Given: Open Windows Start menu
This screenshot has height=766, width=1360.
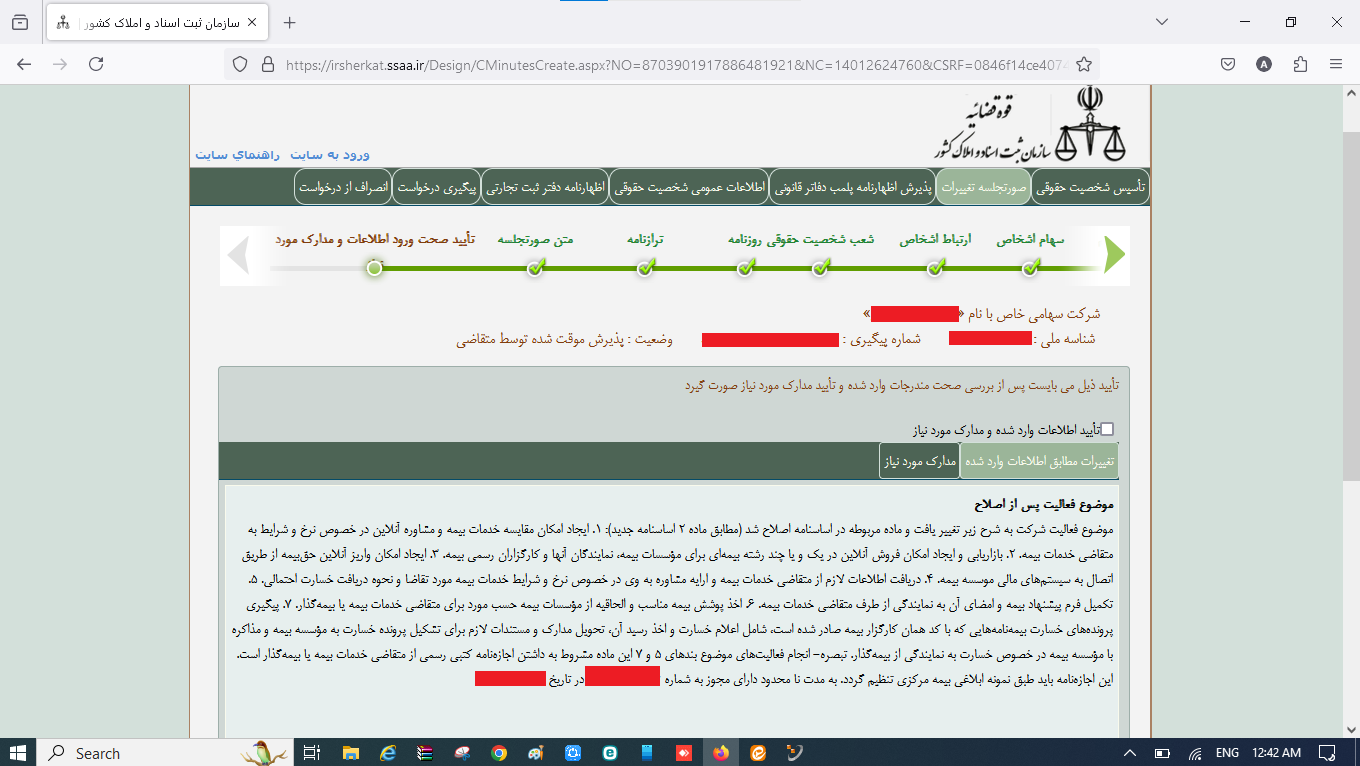Looking at the screenshot, I should [x=19, y=753].
